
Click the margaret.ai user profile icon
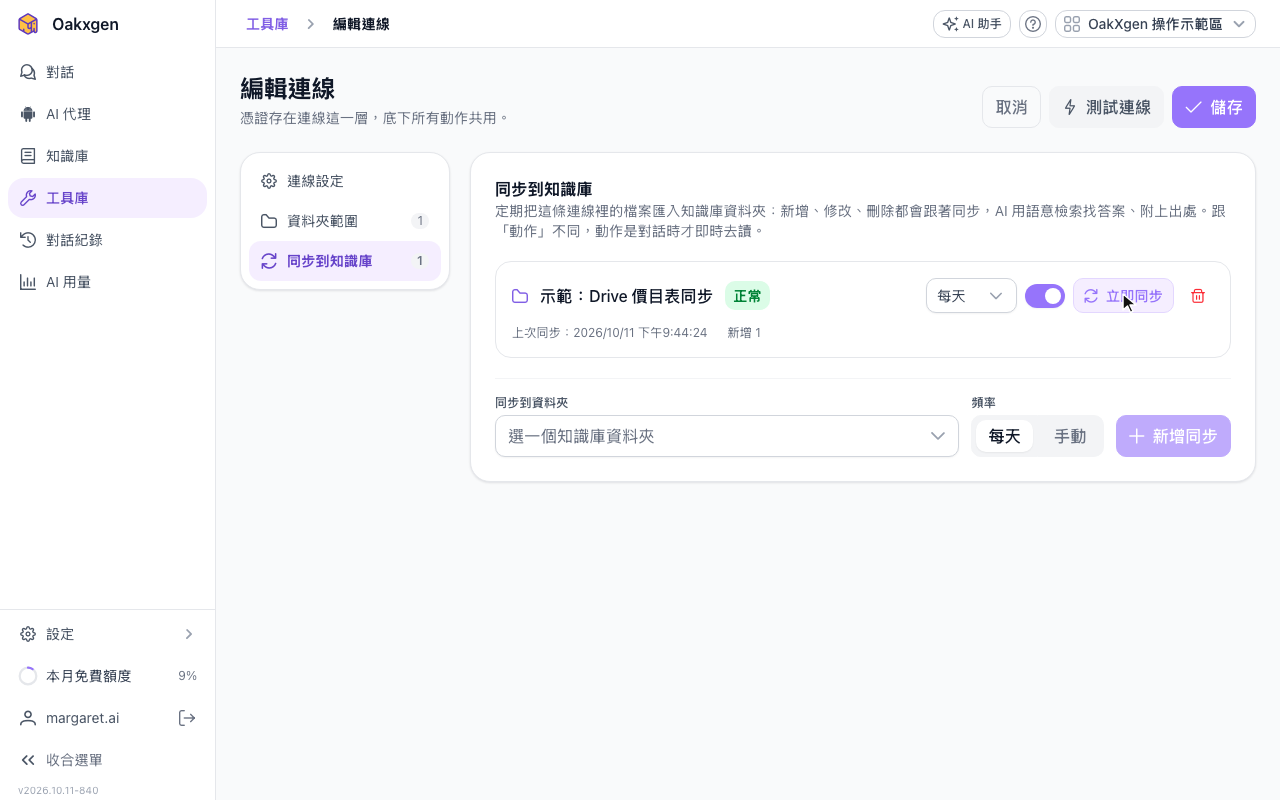28,718
